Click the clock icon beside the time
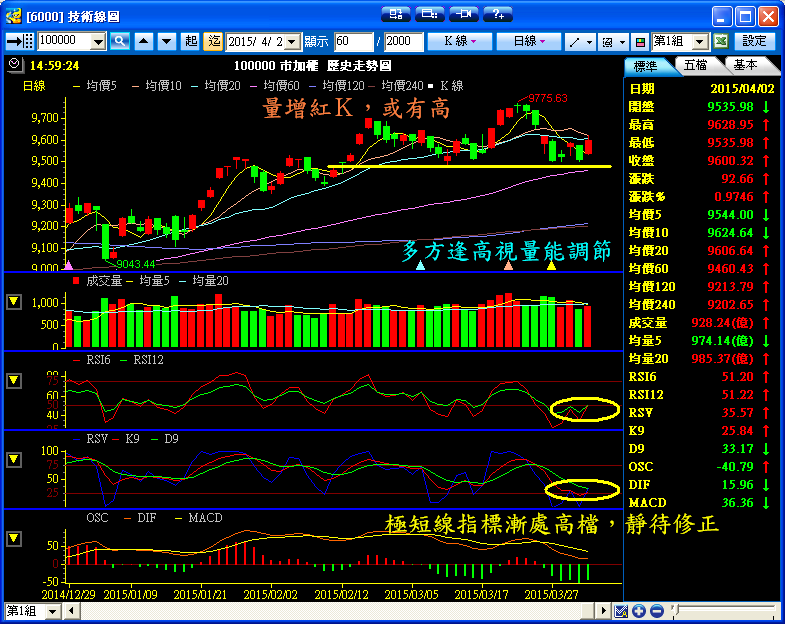 [12, 65]
